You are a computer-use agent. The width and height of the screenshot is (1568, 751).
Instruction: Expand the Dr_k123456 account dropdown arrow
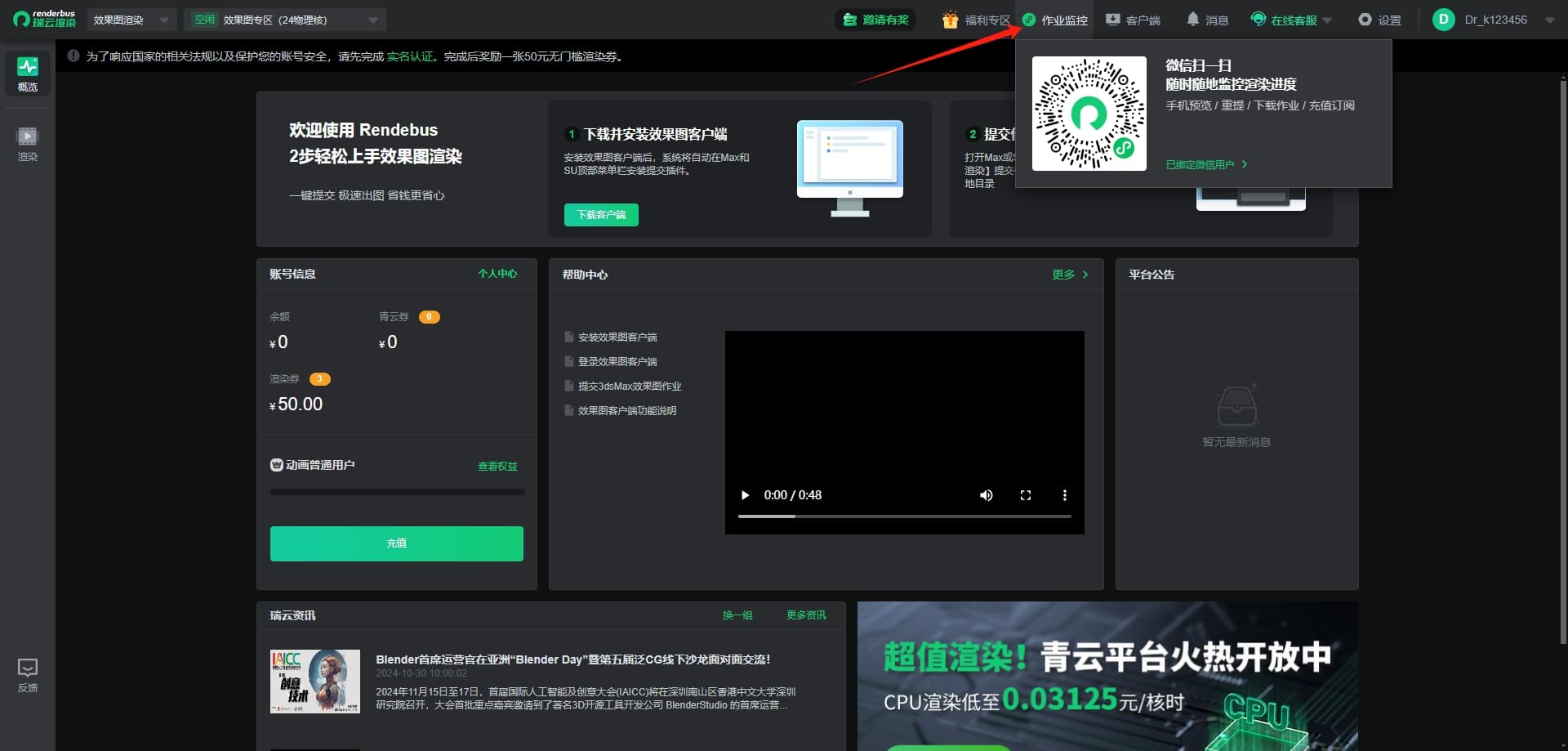(1550, 20)
